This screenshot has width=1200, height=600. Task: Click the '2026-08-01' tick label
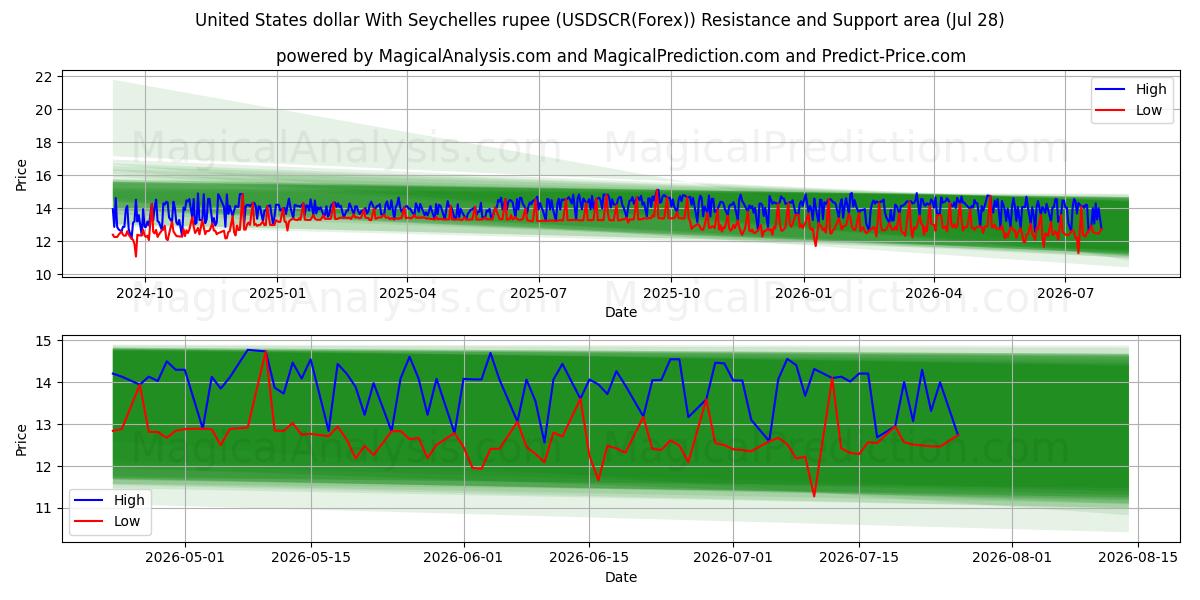point(1012,558)
